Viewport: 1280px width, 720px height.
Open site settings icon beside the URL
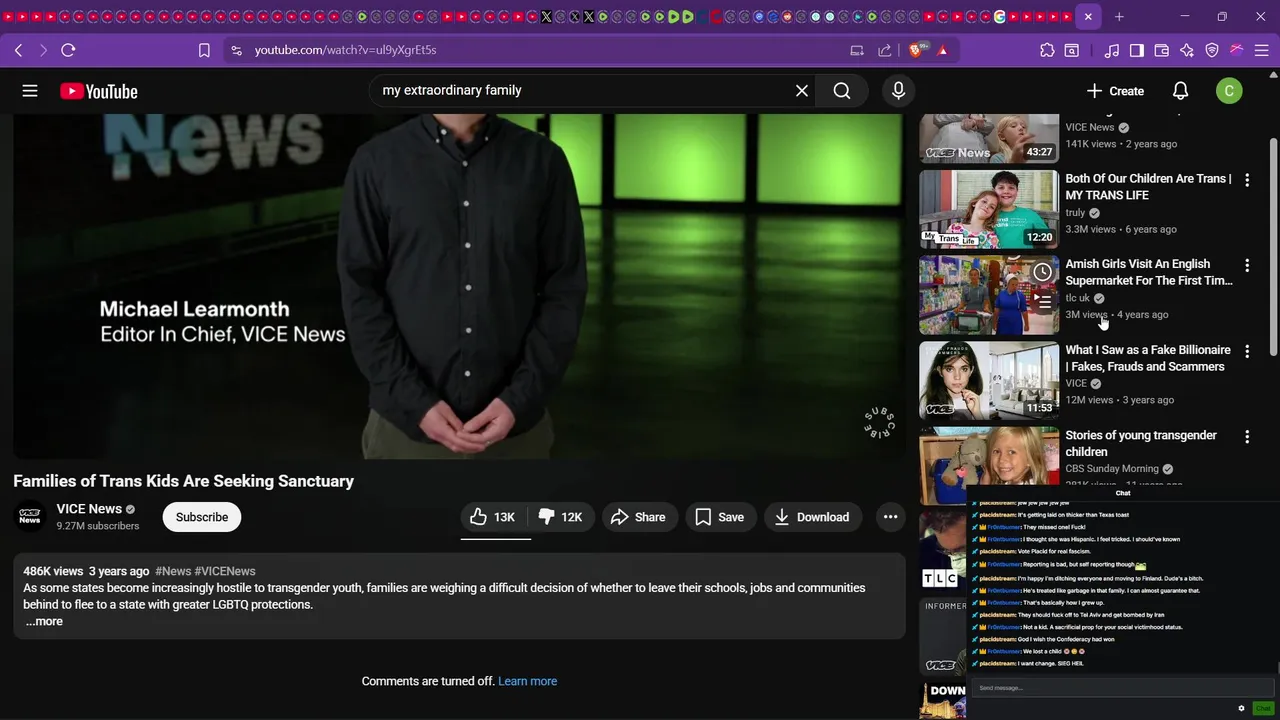(x=236, y=50)
